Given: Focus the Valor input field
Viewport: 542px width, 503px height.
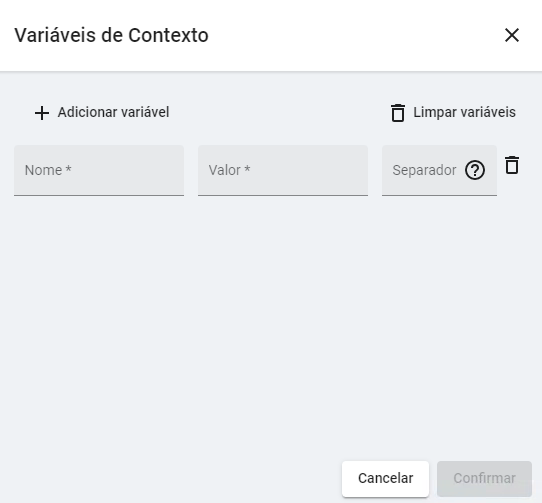Looking at the screenshot, I should [x=283, y=170].
